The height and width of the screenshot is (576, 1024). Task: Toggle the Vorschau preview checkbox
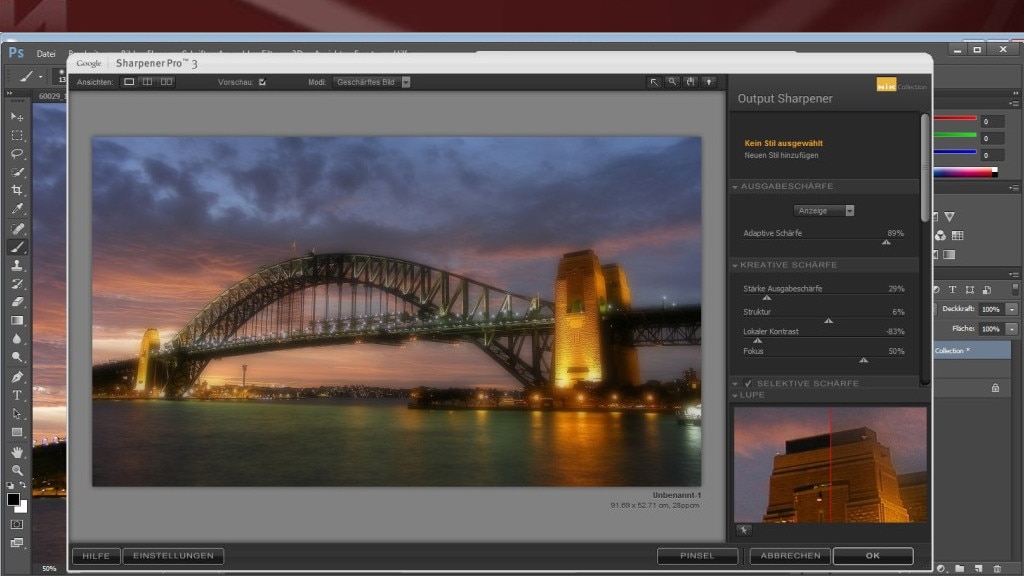pyautogui.click(x=263, y=82)
